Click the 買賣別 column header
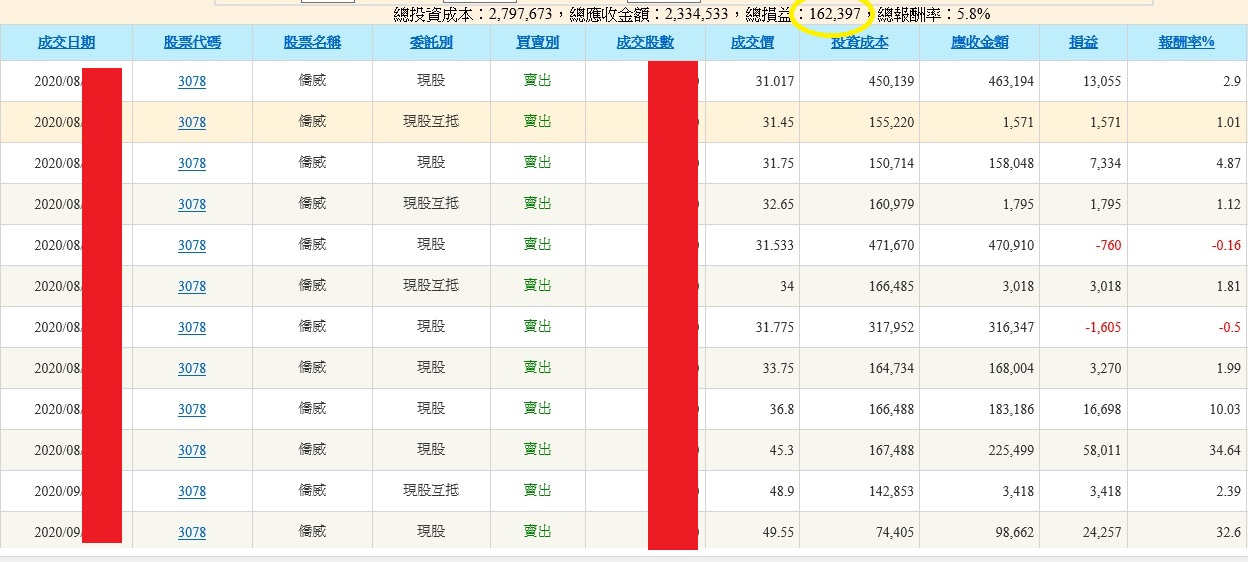Image resolution: width=1248 pixels, height=562 pixels. (538, 43)
